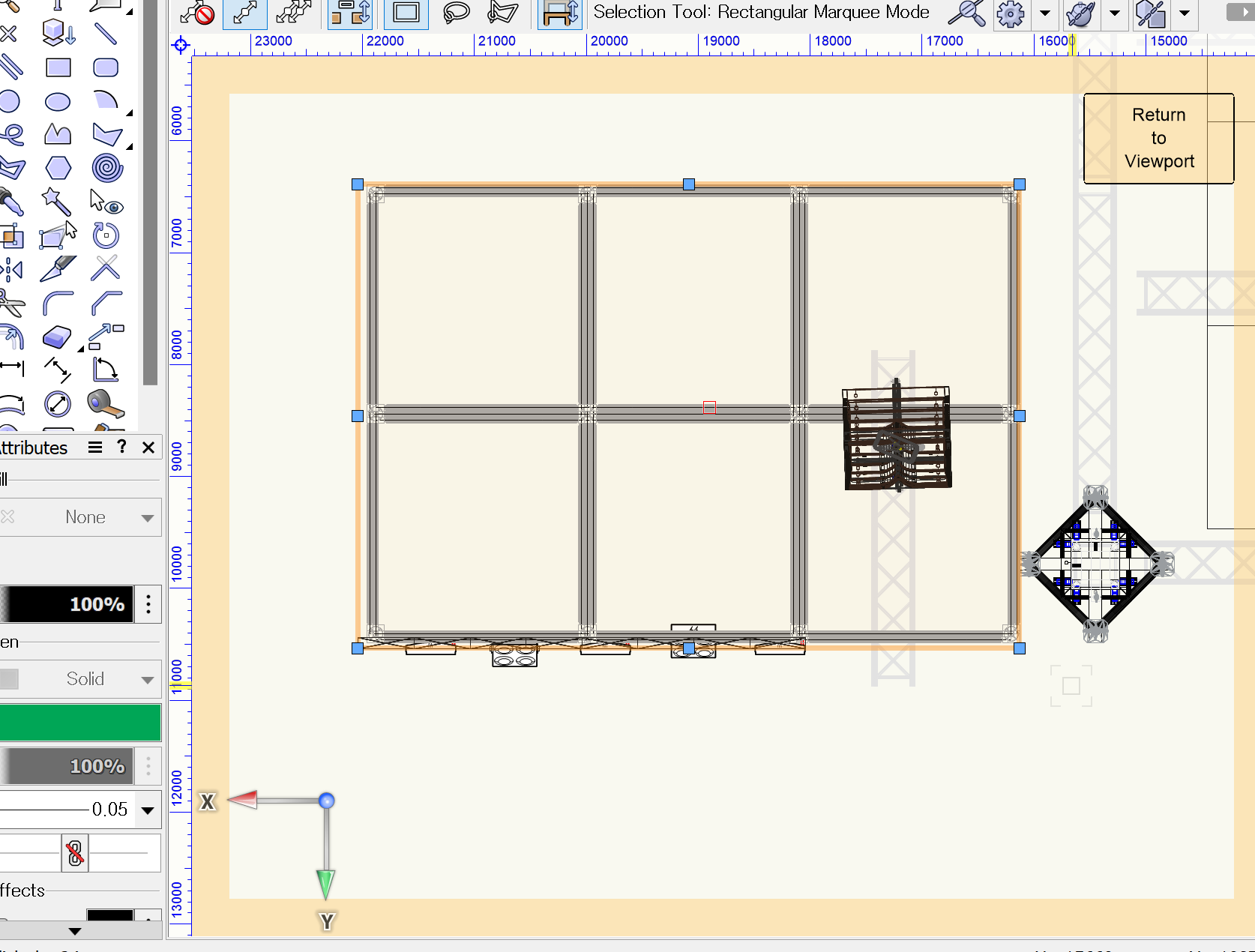
Task: Click the Return to Viewport button
Action: [1158, 138]
